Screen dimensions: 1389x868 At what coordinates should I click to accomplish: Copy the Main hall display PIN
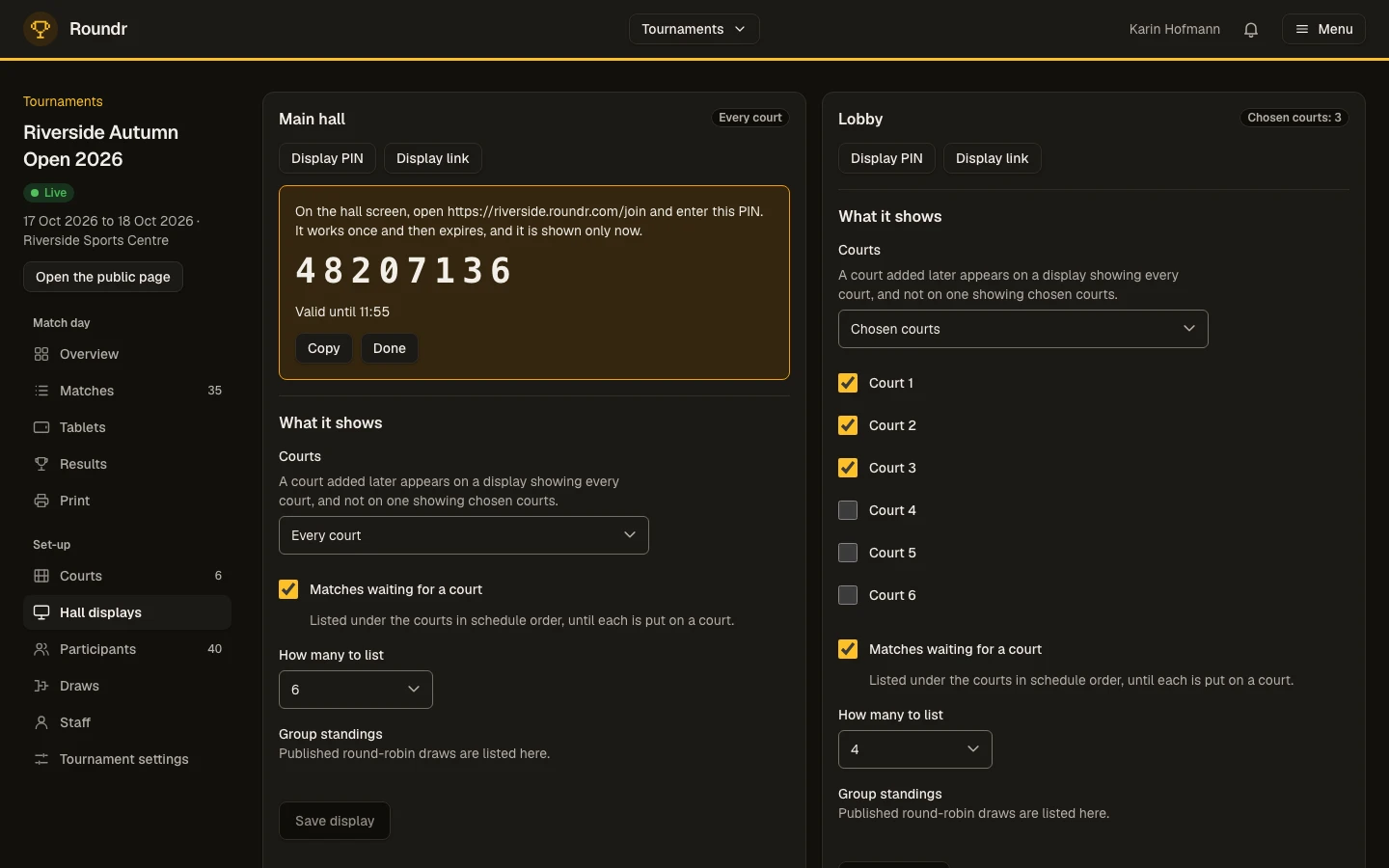click(324, 348)
